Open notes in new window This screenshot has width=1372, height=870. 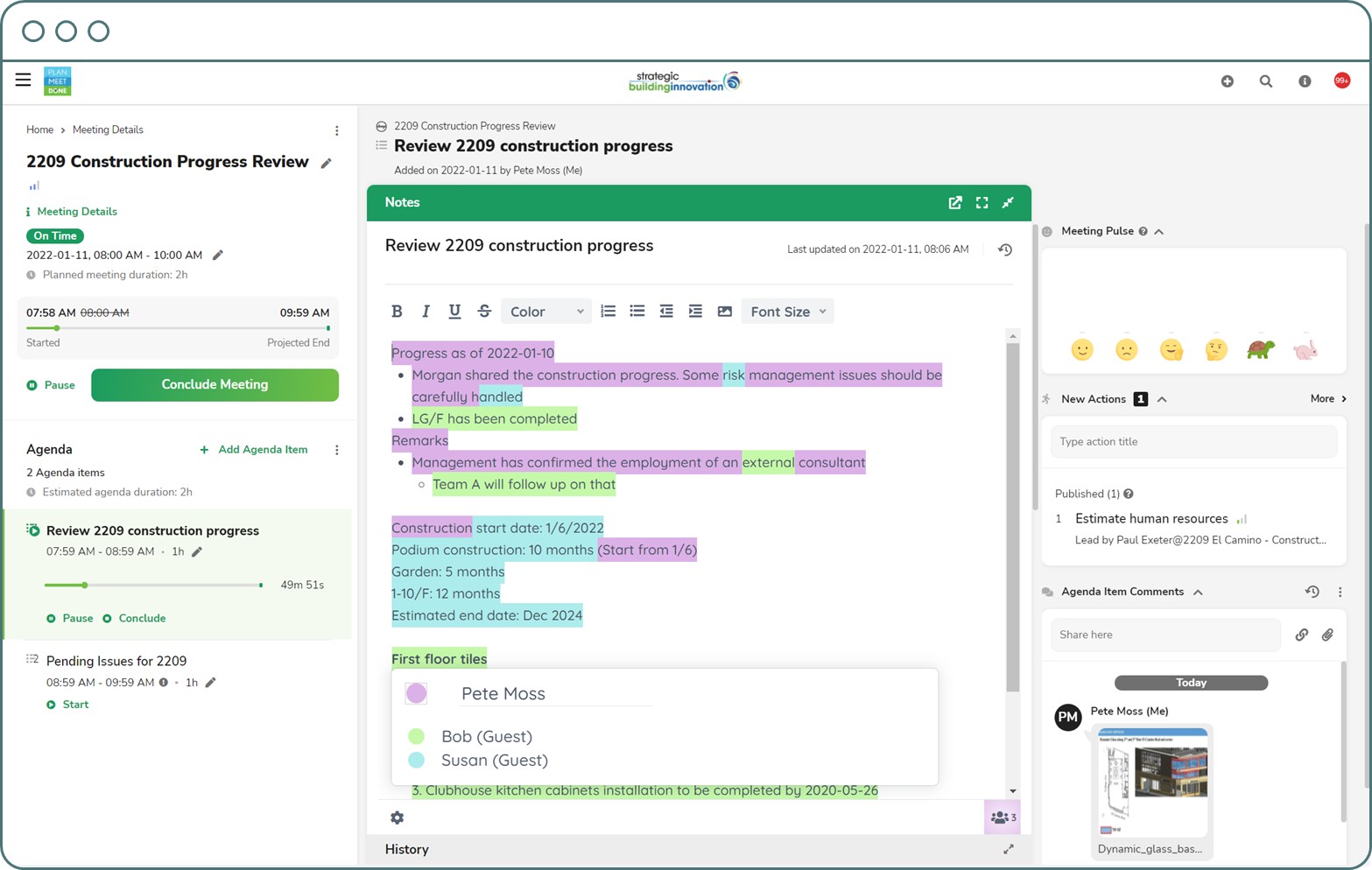coord(955,203)
